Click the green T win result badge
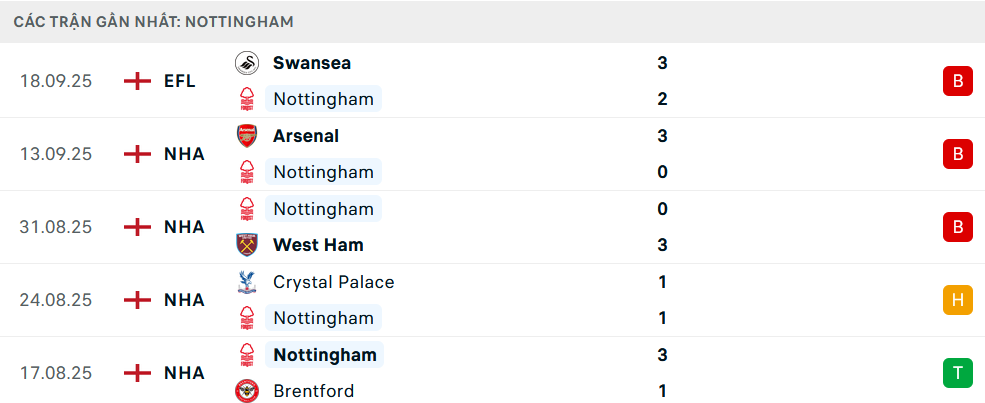985x403 pixels. click(957, 373)
